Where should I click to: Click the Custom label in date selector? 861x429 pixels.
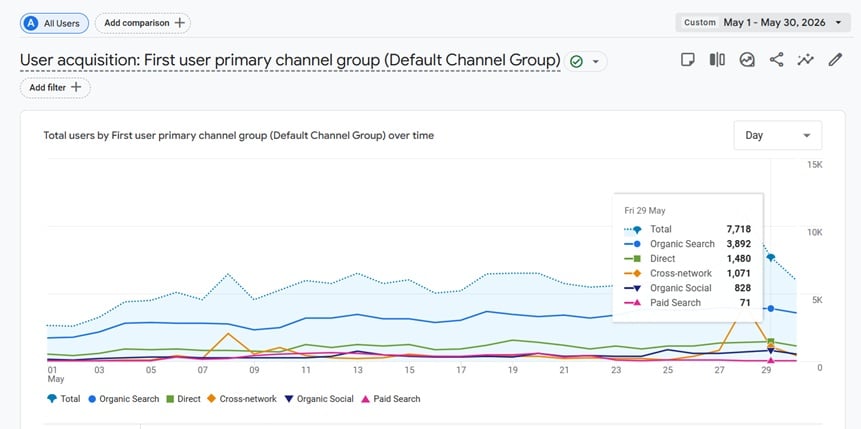(700, 23)
